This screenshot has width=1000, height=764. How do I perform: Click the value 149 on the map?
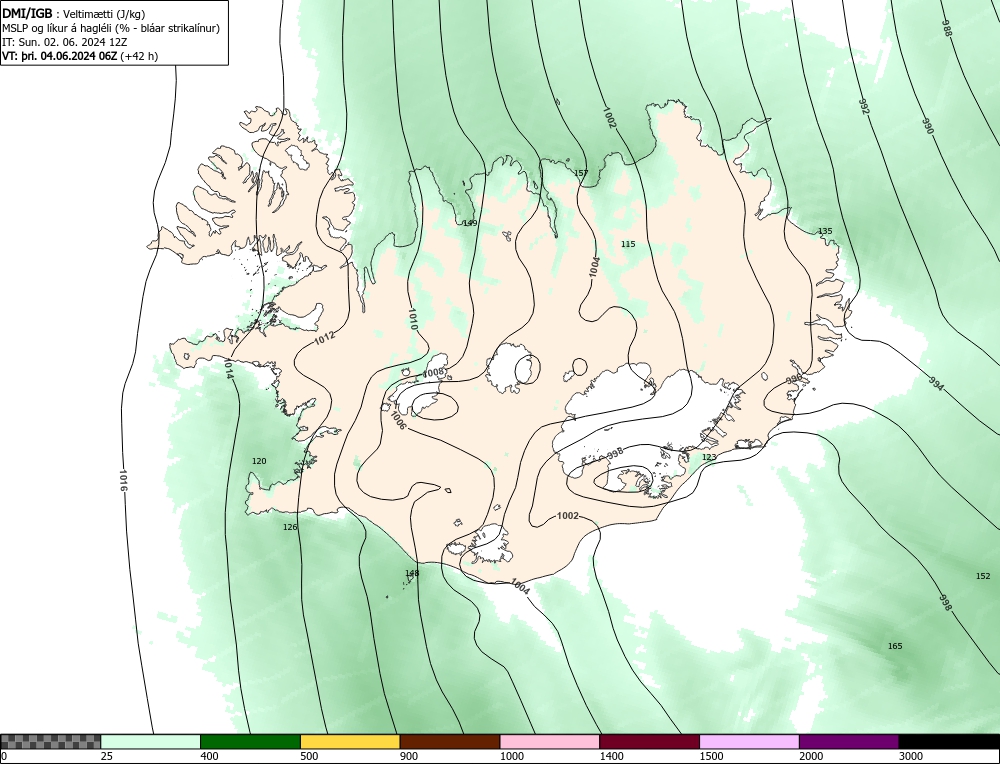coord(469,223)
